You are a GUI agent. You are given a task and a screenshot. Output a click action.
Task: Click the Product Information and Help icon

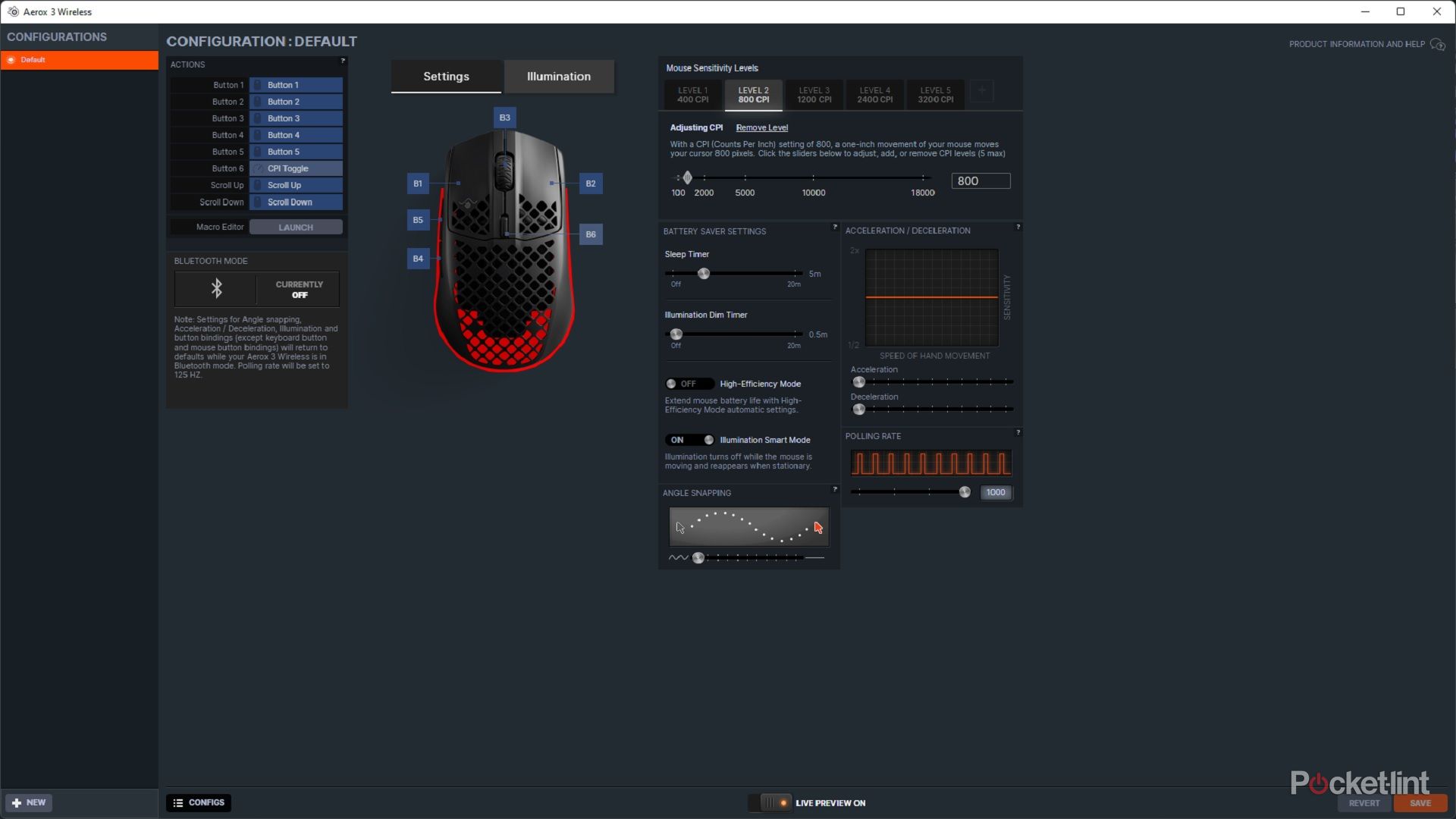[1439, 44]
